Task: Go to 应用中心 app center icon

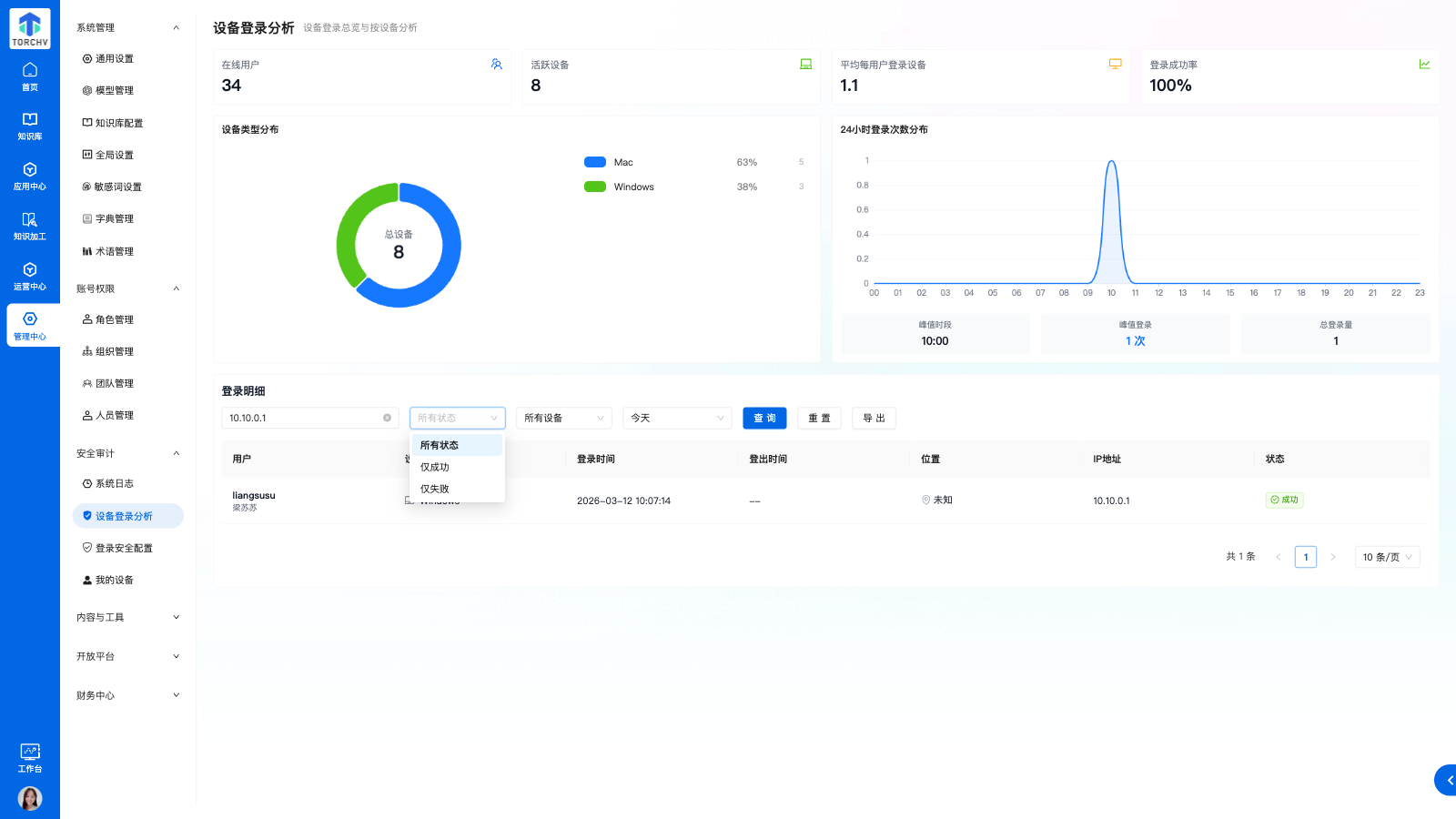Action: click(30, 177)
